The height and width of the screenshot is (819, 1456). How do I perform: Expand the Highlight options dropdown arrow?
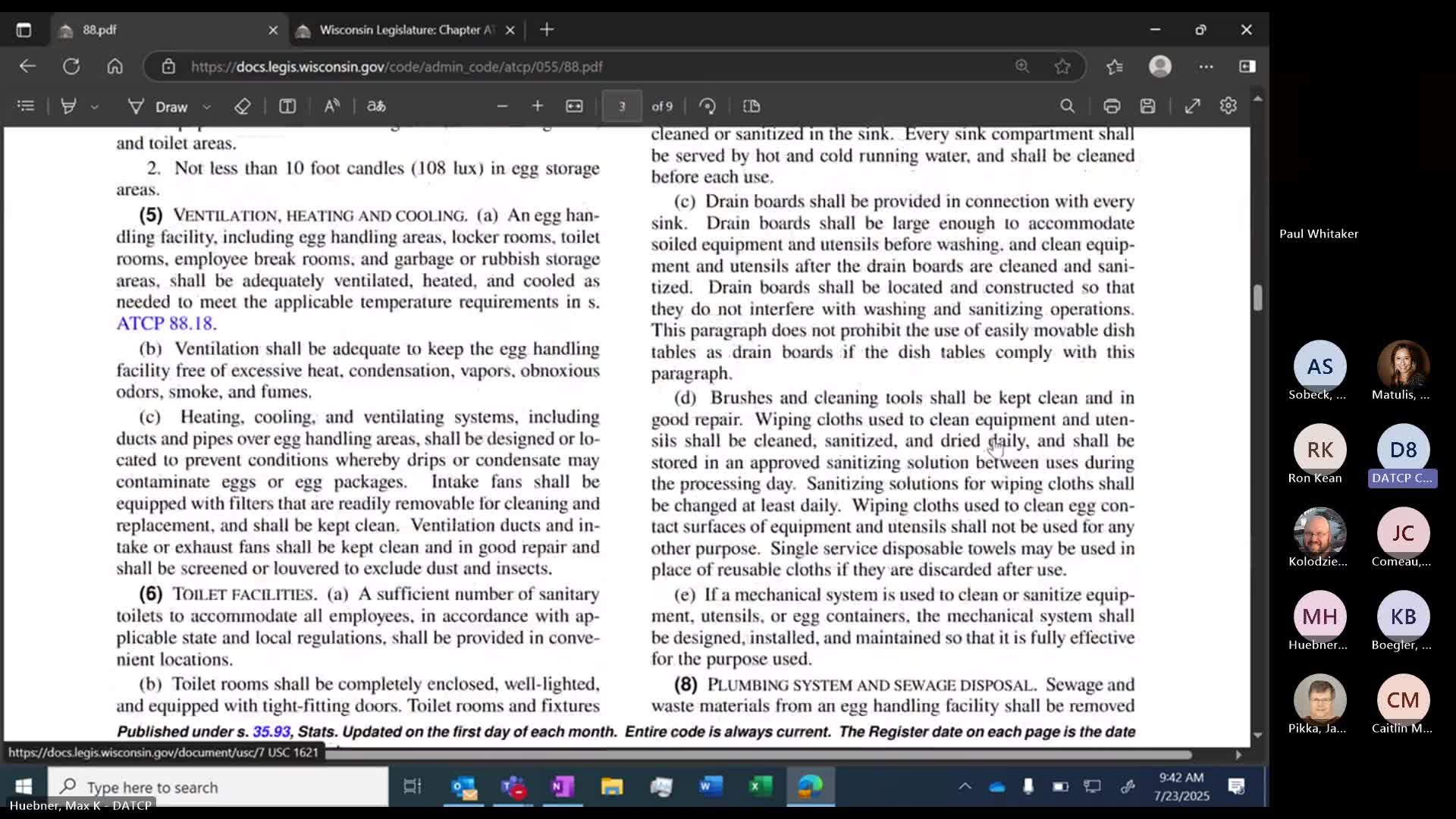click(95, 107)
